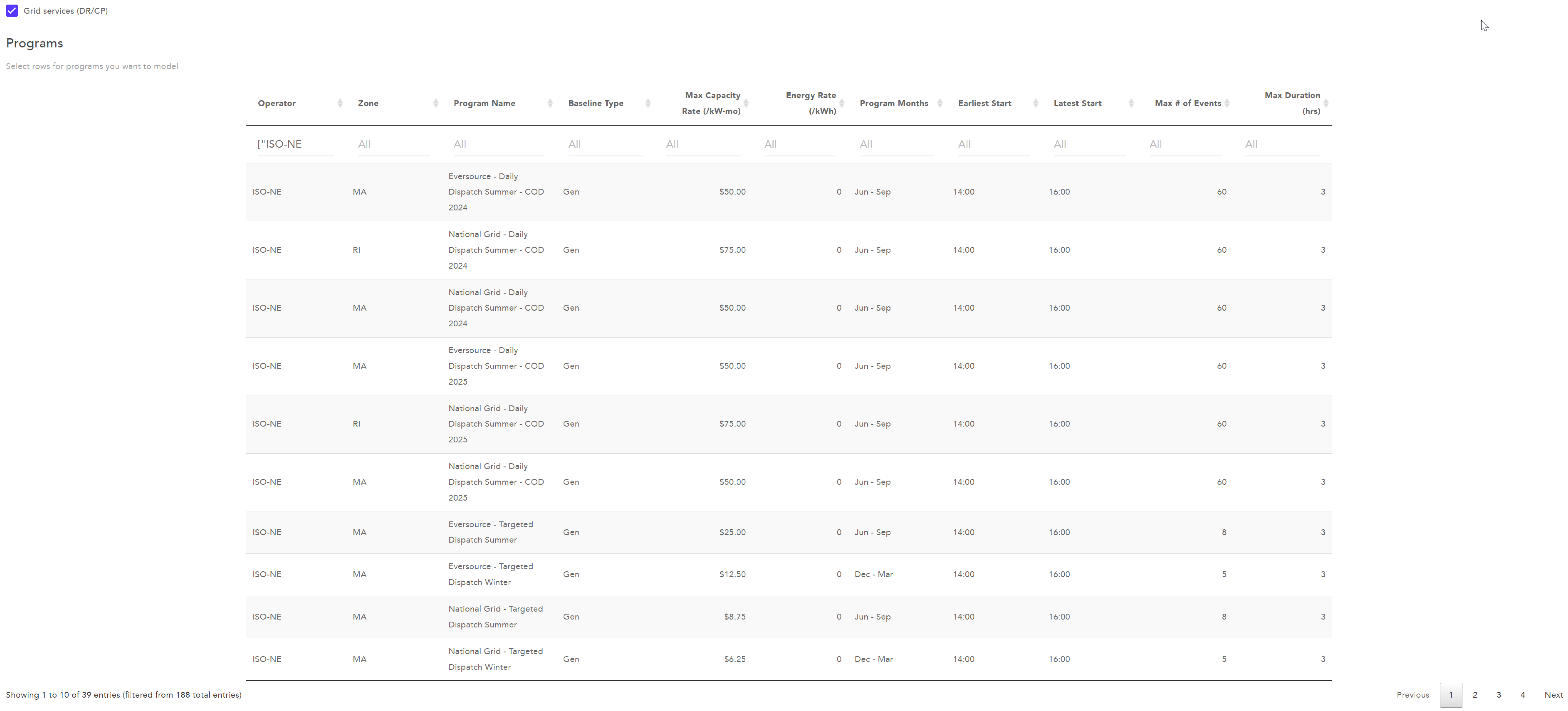Image resolution: width=1568 pixels, height=711 pixels.
Task: Focus the Earliest Start filter field
Action: click(994, 144)
